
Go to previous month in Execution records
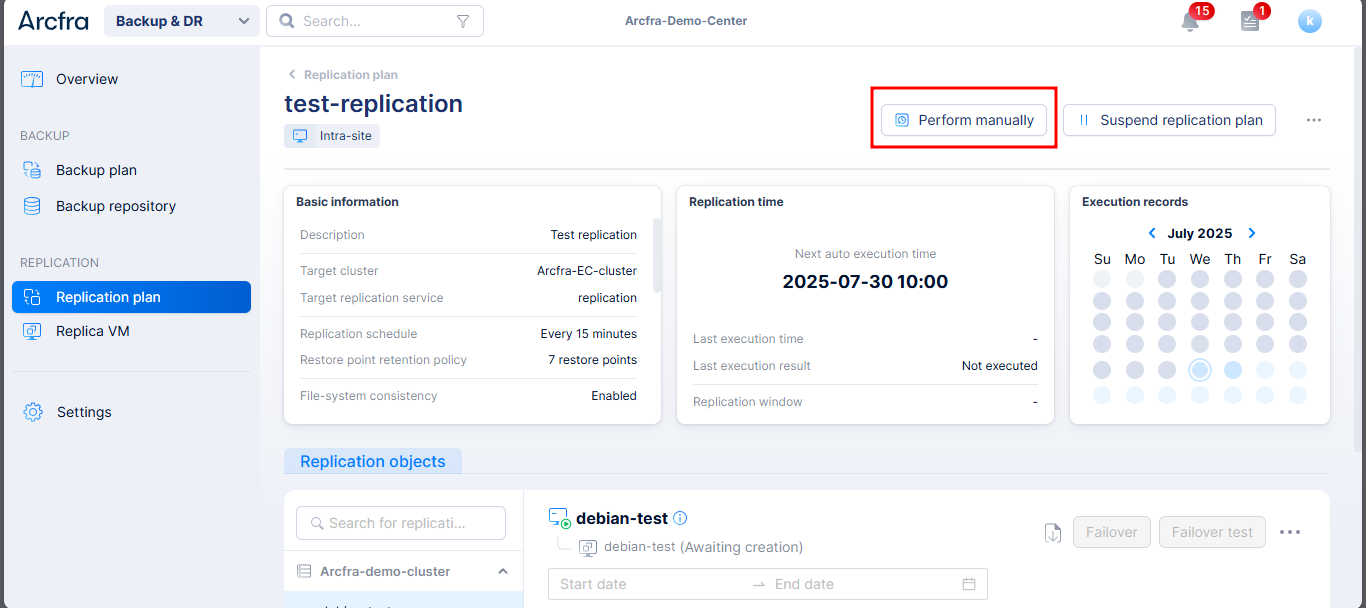(x=1152, y=233)
